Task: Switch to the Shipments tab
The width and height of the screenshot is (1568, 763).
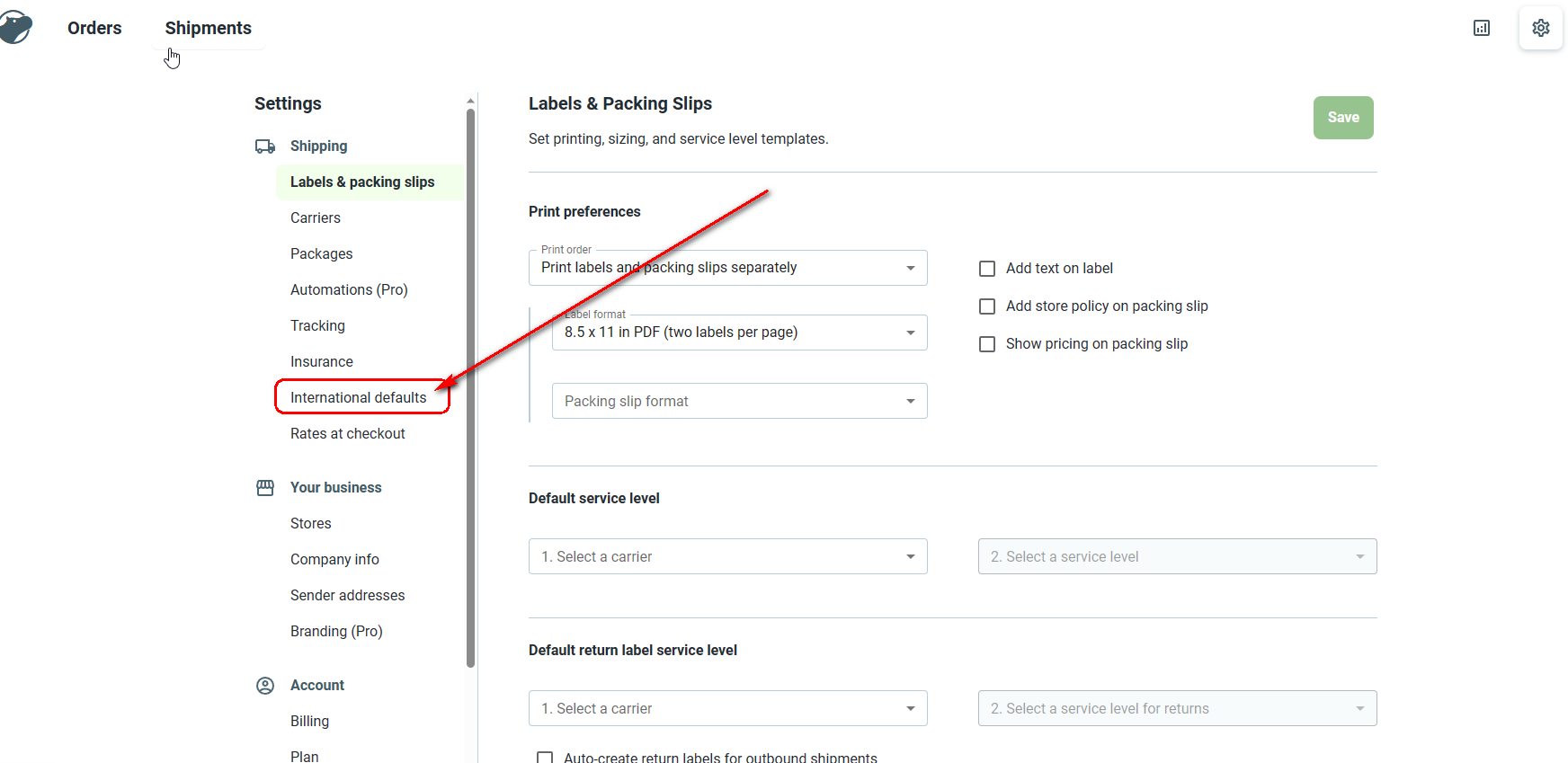Action: click(x=209, y=28)
